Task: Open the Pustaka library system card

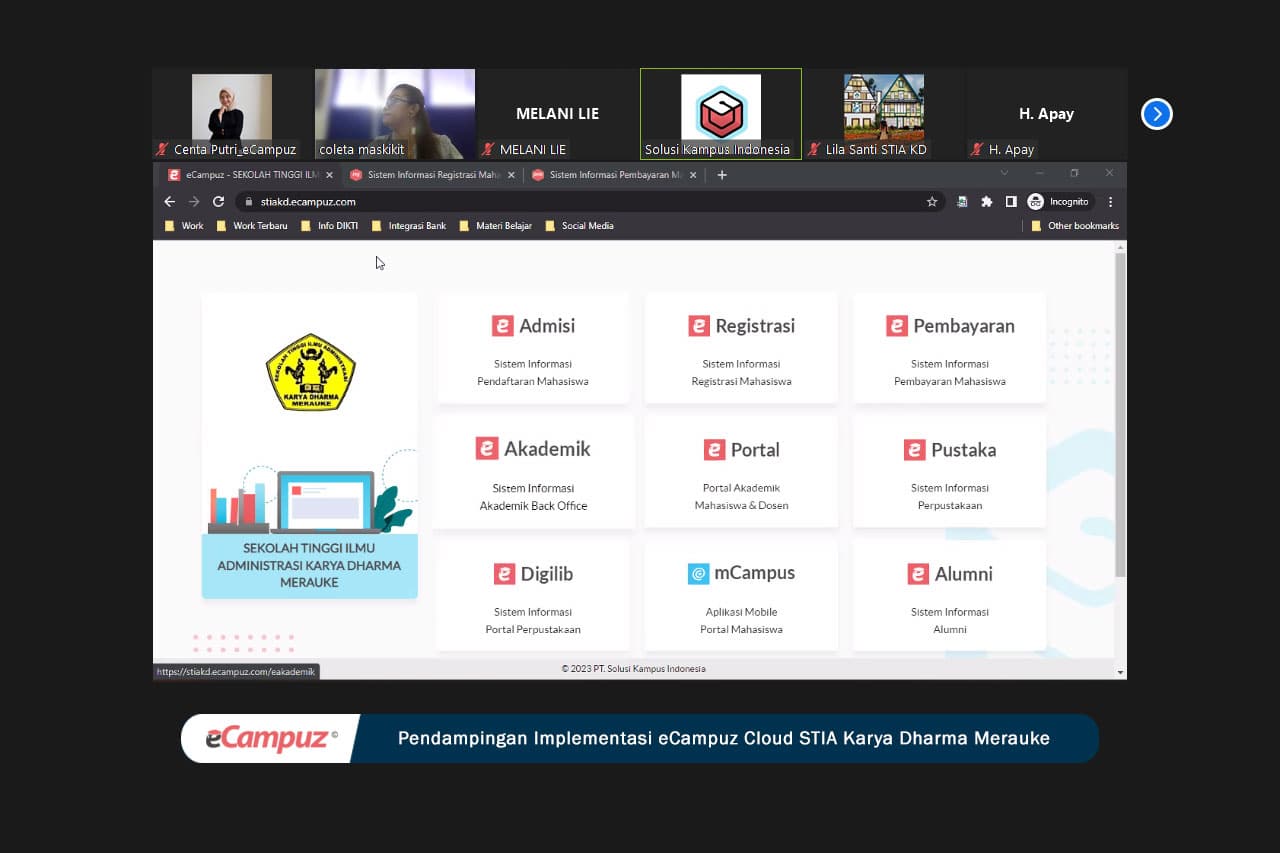Action: pos(949,472)
